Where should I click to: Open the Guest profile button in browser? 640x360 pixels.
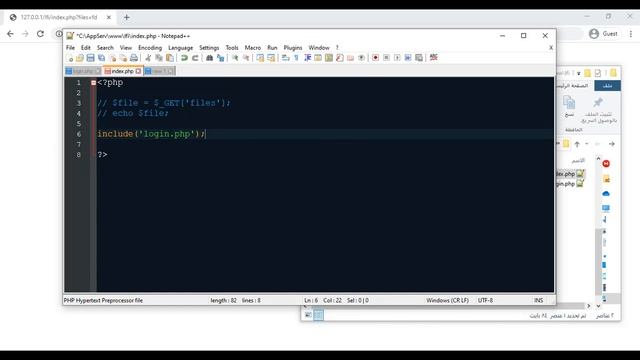[603, 33]
